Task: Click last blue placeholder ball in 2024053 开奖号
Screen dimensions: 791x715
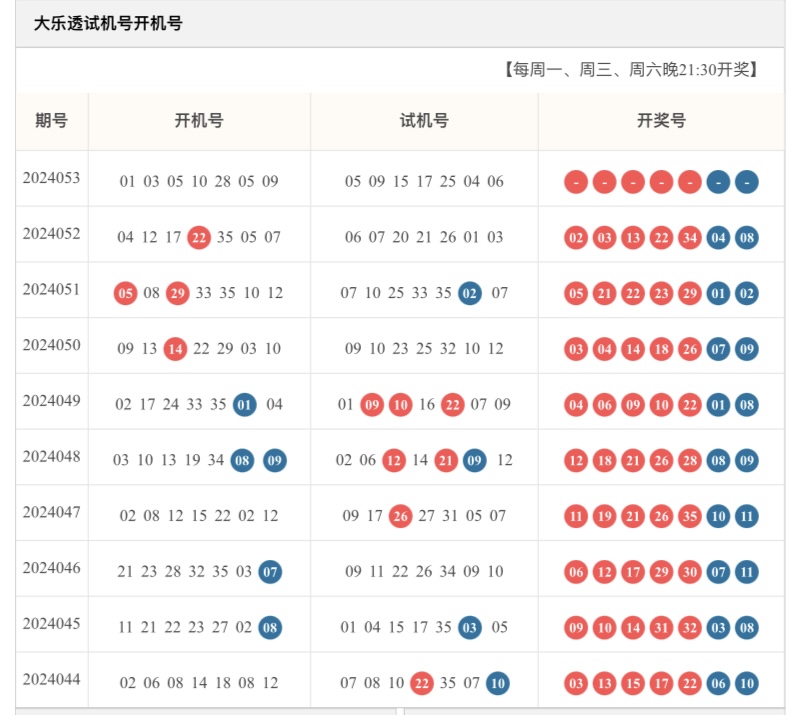Action: [x=747, y=182]
